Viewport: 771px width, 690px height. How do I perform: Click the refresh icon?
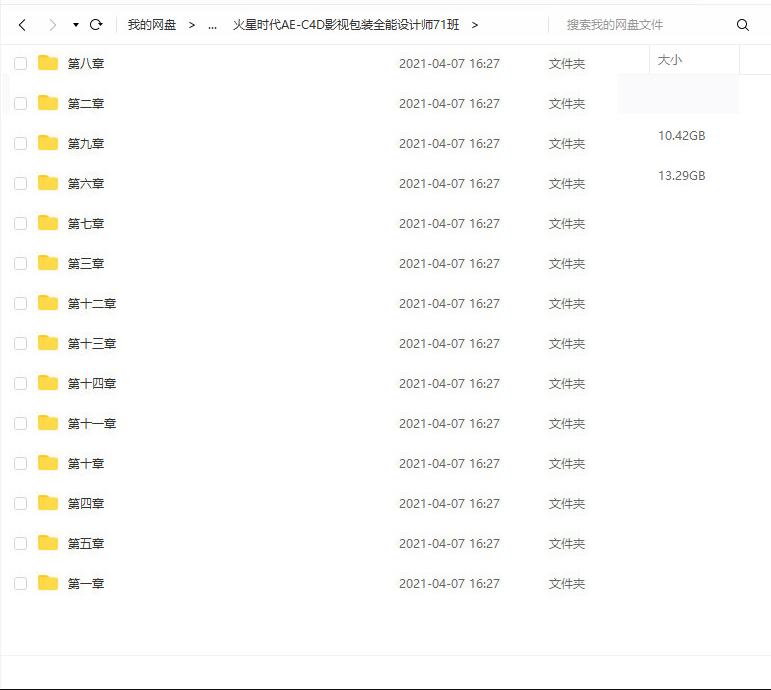point(96,25)
